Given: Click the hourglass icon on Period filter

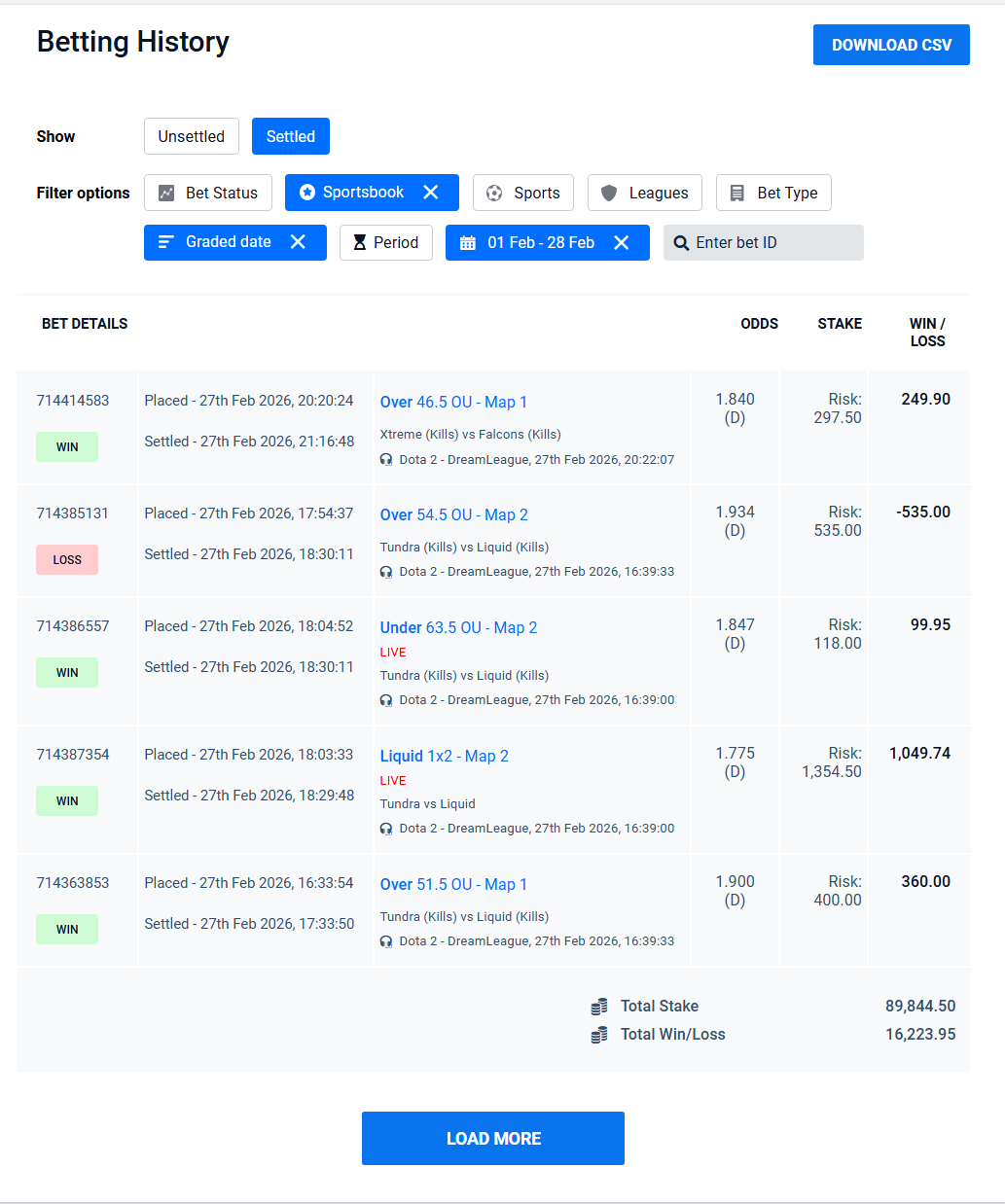Looking at the screenshot, I should (x=360, y=243).
